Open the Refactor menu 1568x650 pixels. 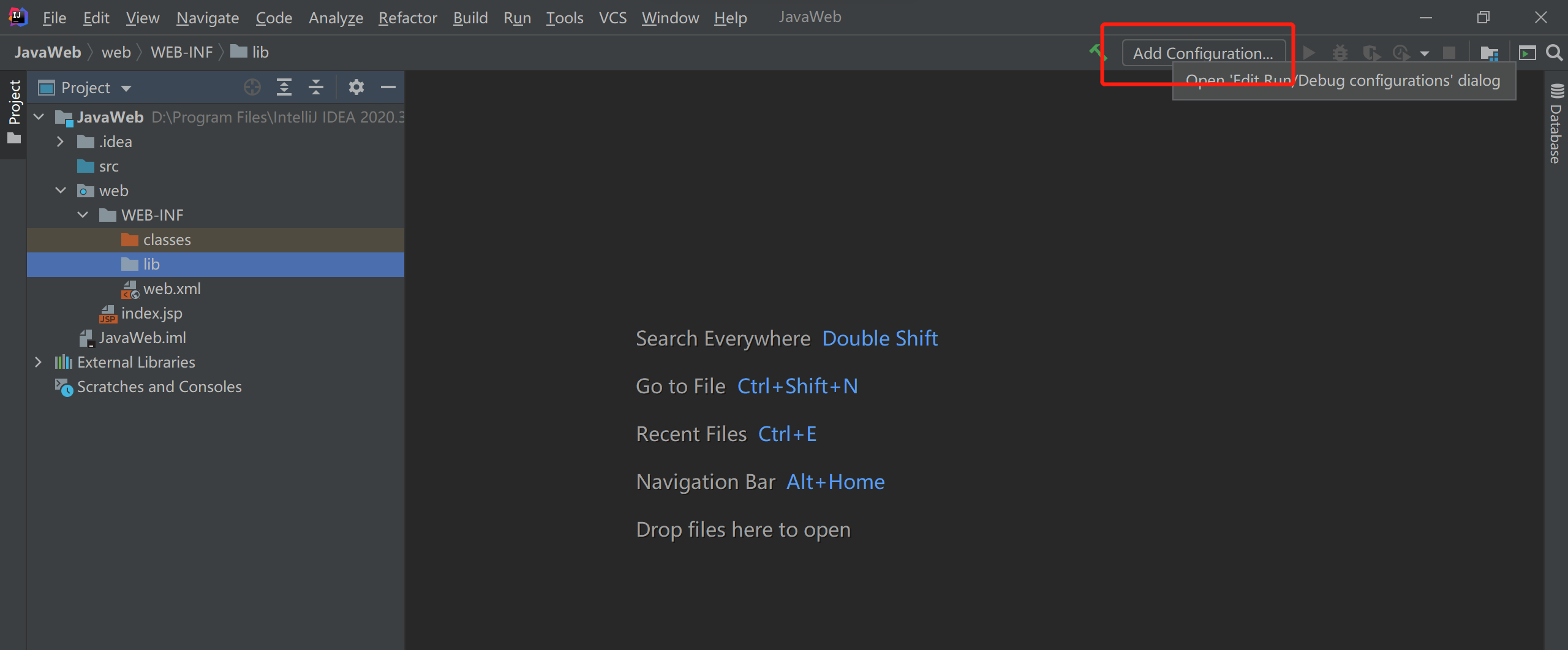[x=408, y=18]
